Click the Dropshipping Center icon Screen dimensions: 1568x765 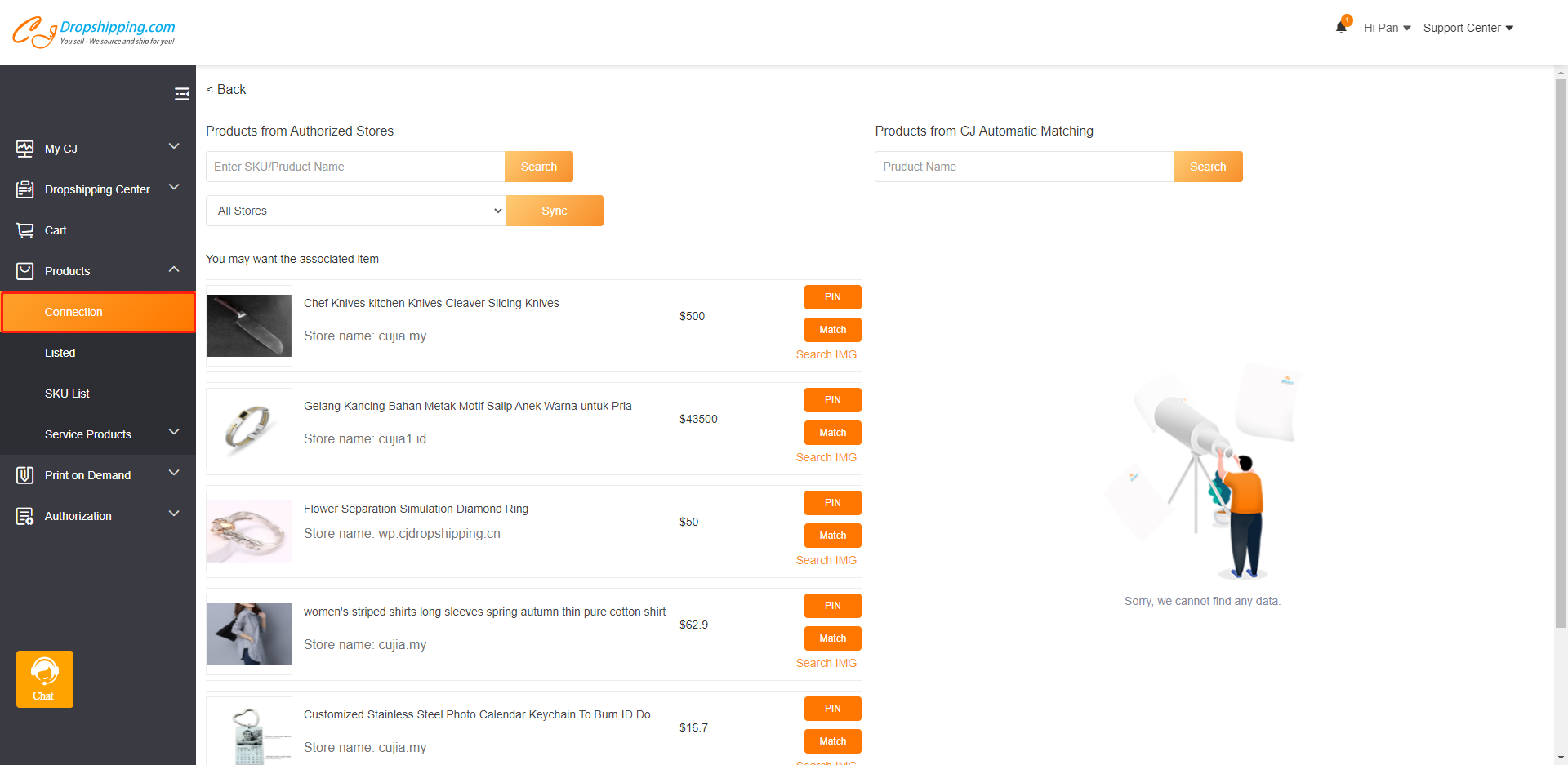coord(25,189)
